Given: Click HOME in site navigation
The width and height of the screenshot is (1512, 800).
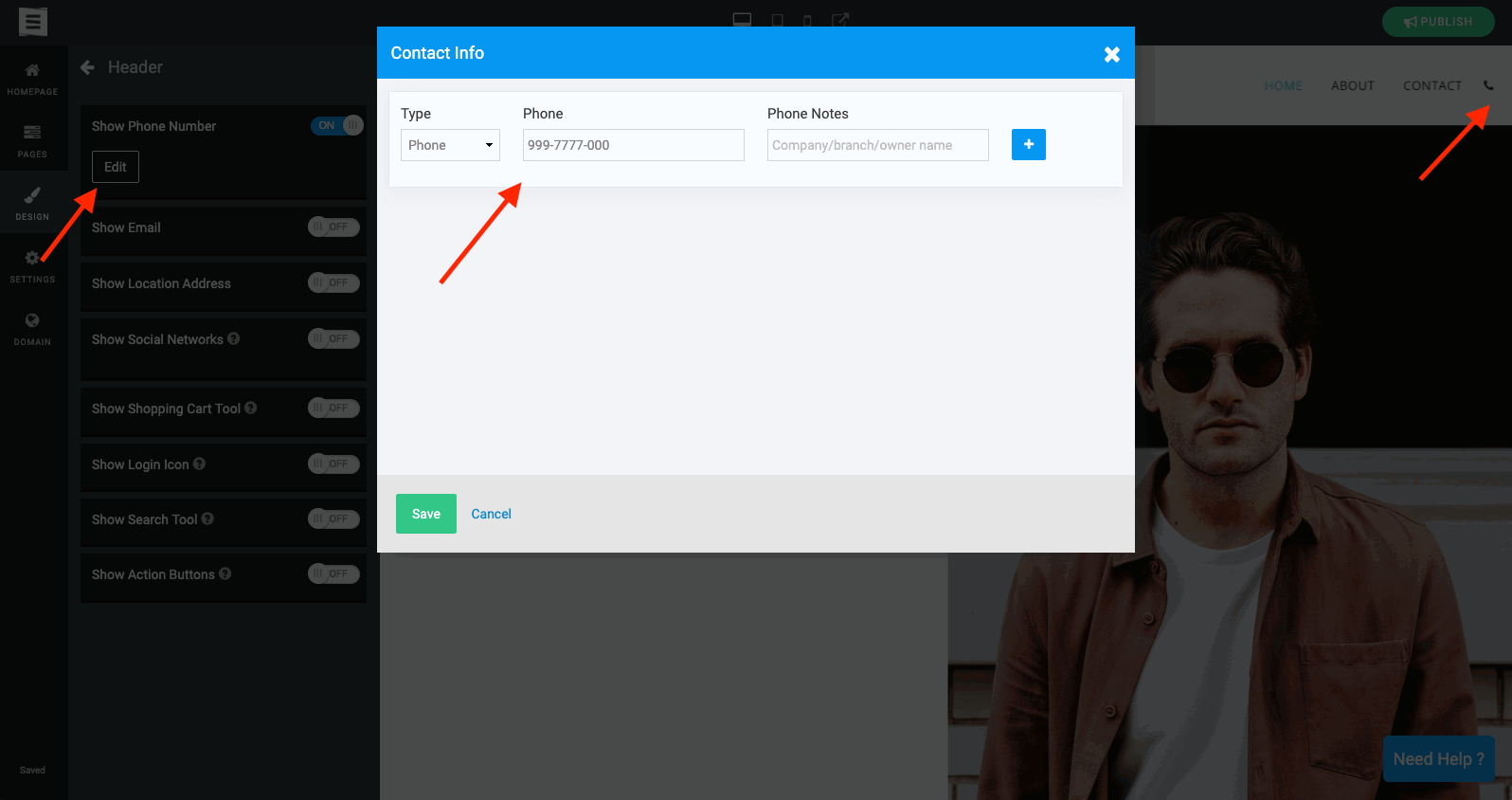Looking at the screenshot, I should point(1283,85).
